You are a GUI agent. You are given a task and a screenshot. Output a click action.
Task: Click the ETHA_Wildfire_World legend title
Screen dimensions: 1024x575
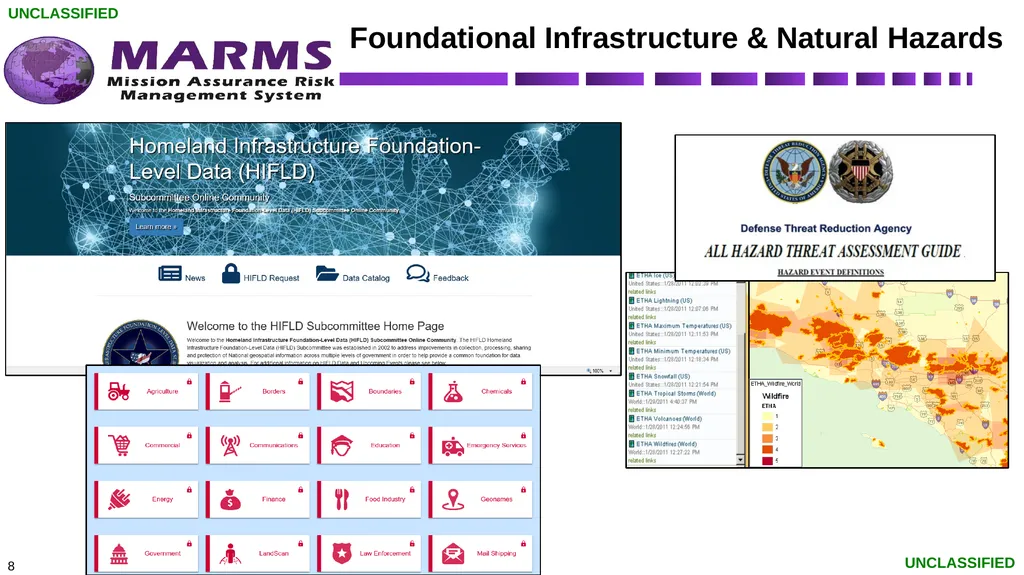click(775, 384)
